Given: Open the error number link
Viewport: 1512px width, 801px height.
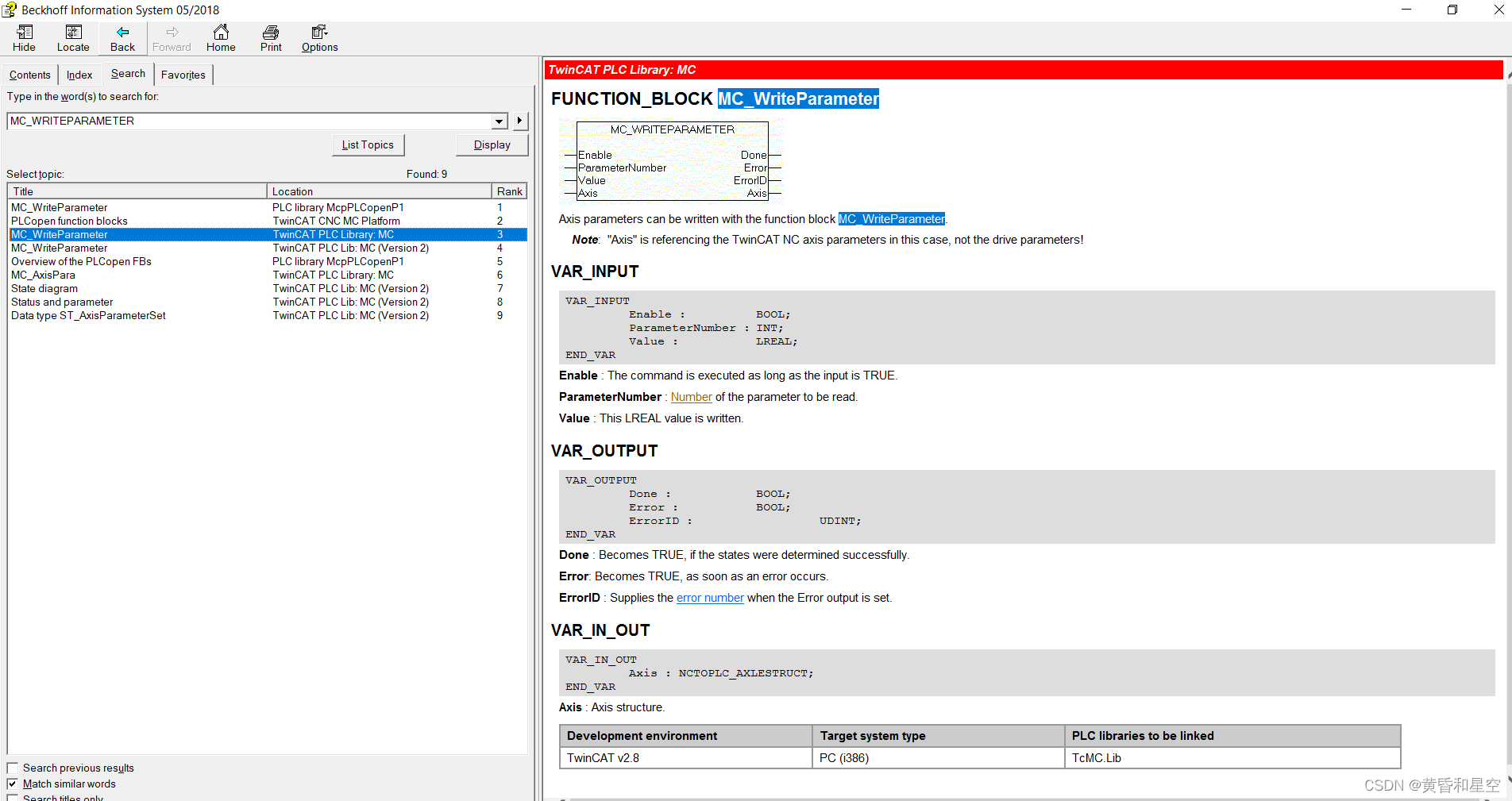Looking at the screenshot, I should coord(710,598).
